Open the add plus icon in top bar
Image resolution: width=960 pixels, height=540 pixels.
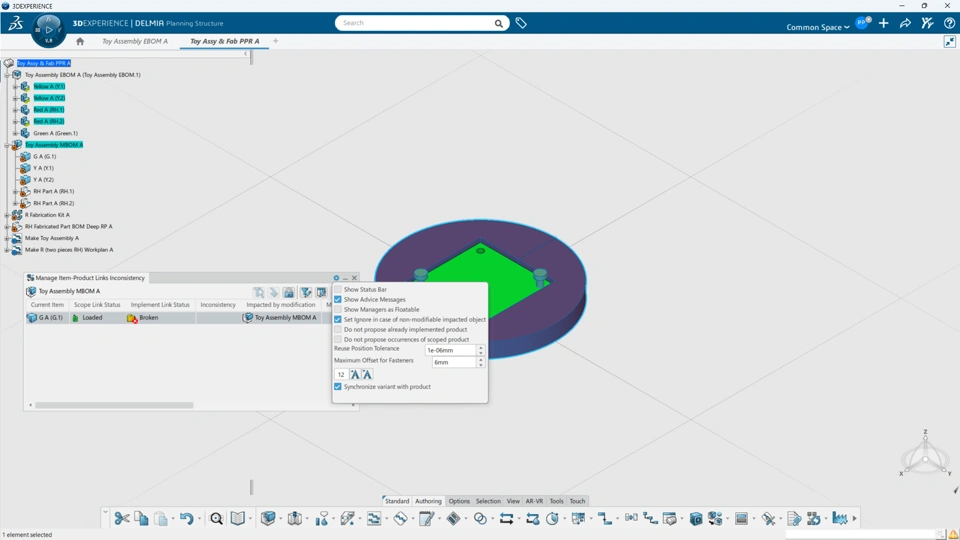883,23
